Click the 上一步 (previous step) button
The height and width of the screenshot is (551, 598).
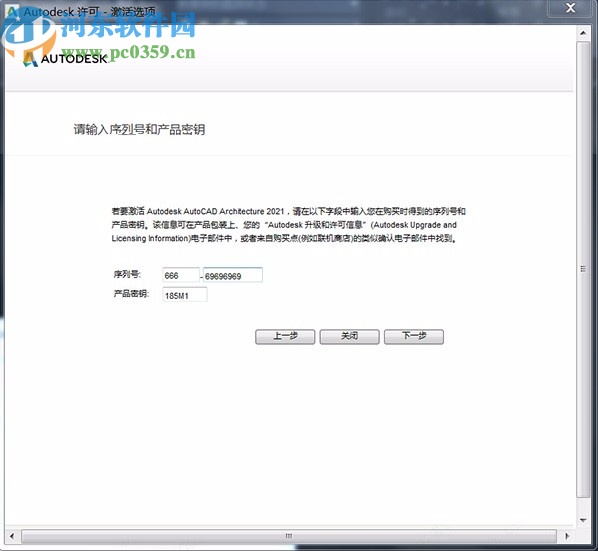(x=285, y=337)
